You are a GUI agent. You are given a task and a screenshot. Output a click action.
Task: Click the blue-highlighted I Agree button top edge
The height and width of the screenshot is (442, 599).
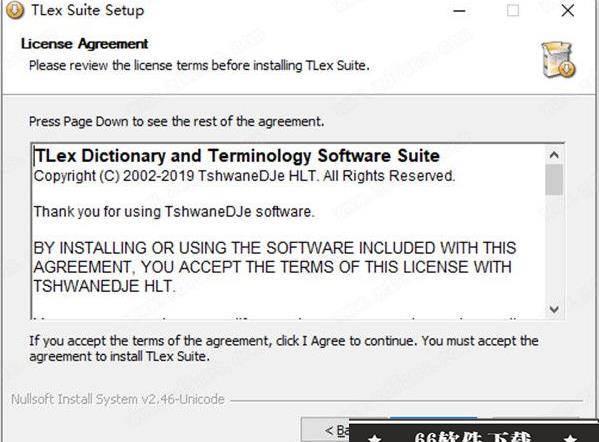433,418
